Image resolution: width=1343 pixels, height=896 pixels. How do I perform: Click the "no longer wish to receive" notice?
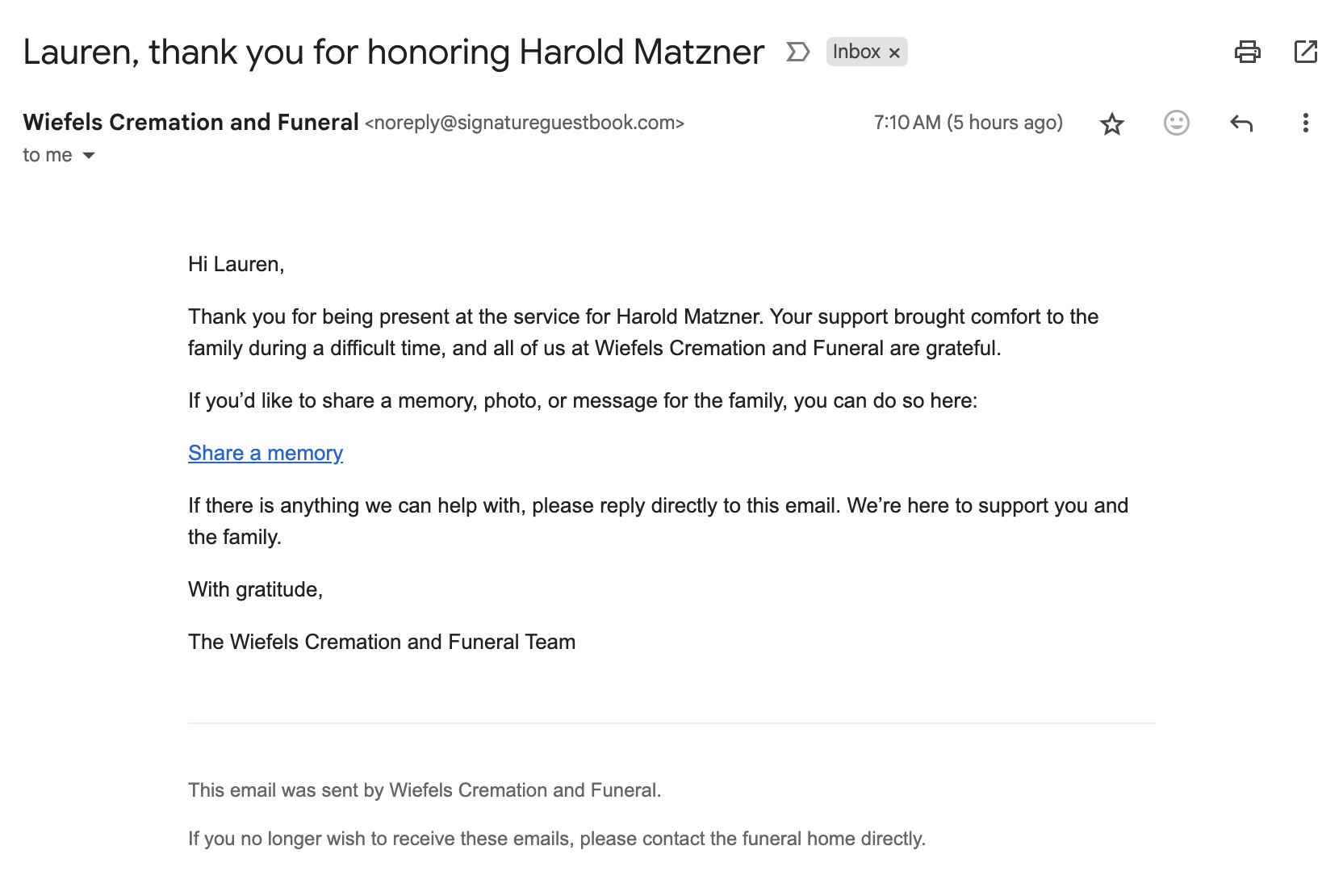(556, 839)
